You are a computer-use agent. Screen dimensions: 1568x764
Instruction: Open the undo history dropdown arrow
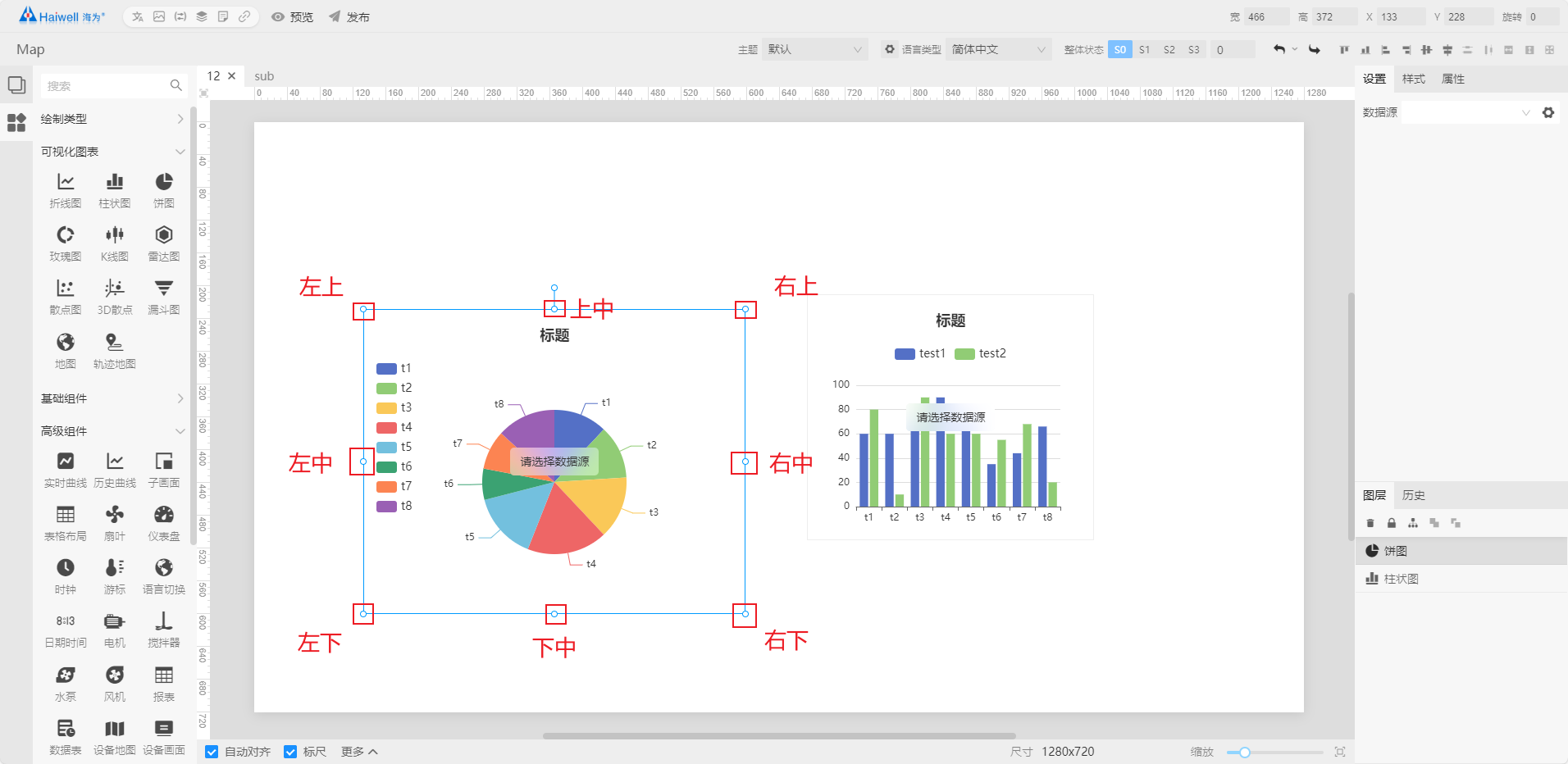pyautogui.click(x=1295, y=49)
